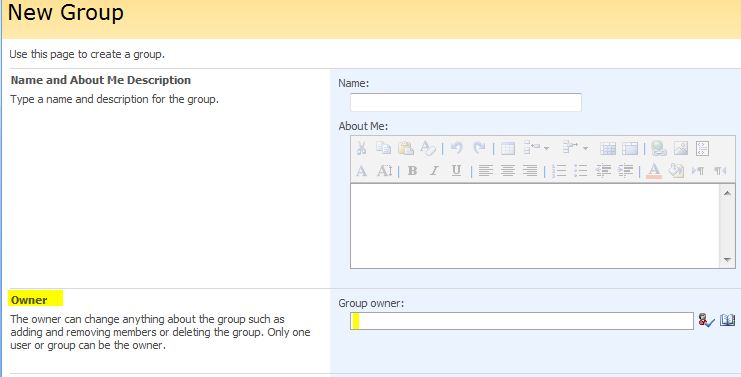Click the Paste clipboard icon

tap(405, 148)
